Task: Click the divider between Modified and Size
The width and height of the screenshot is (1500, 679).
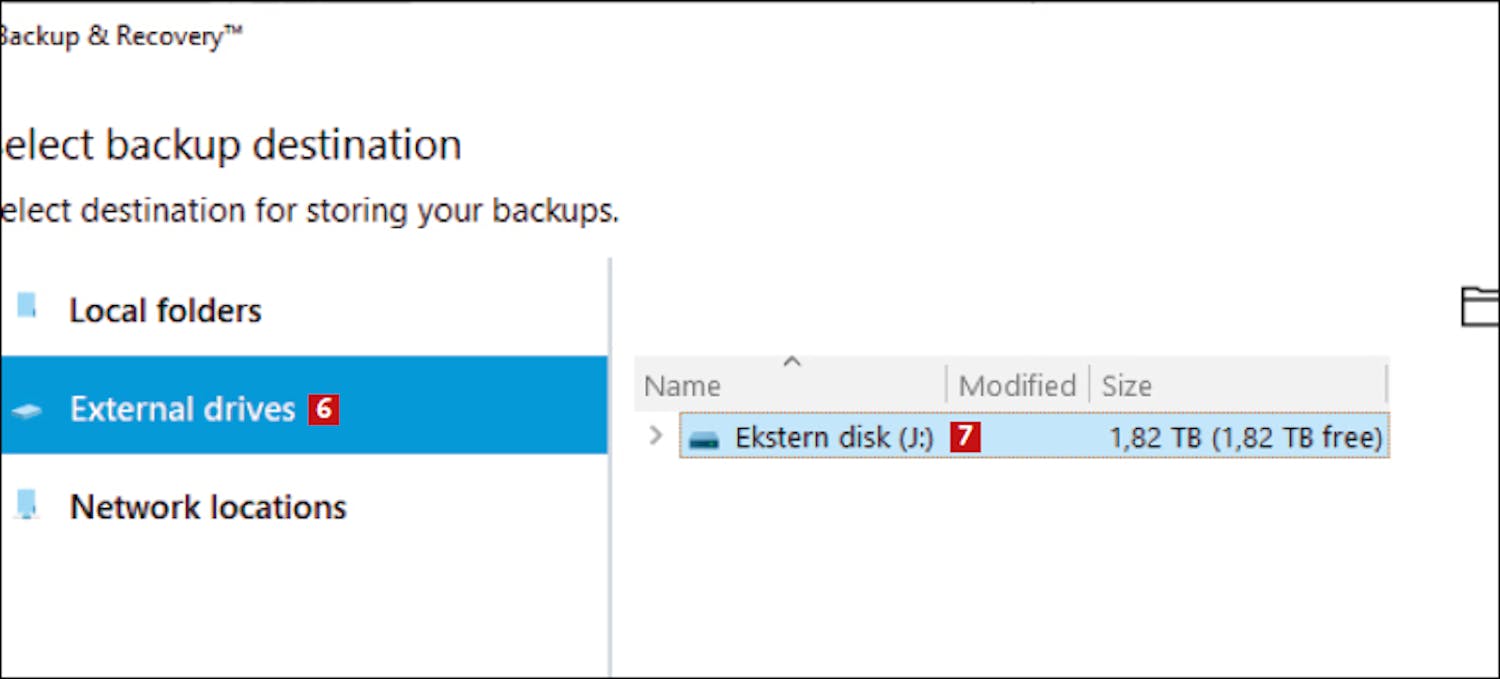Action: tap(1089, 385)
